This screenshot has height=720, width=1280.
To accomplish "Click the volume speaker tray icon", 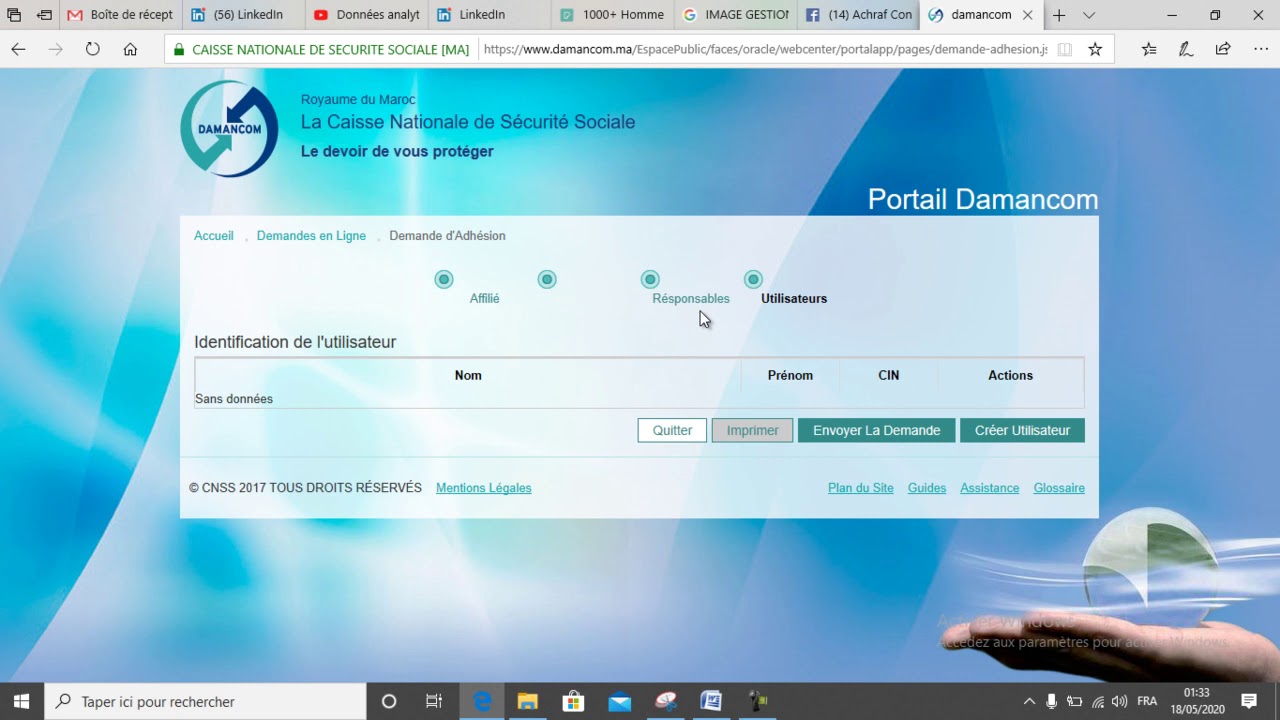I will point(1119,701).
